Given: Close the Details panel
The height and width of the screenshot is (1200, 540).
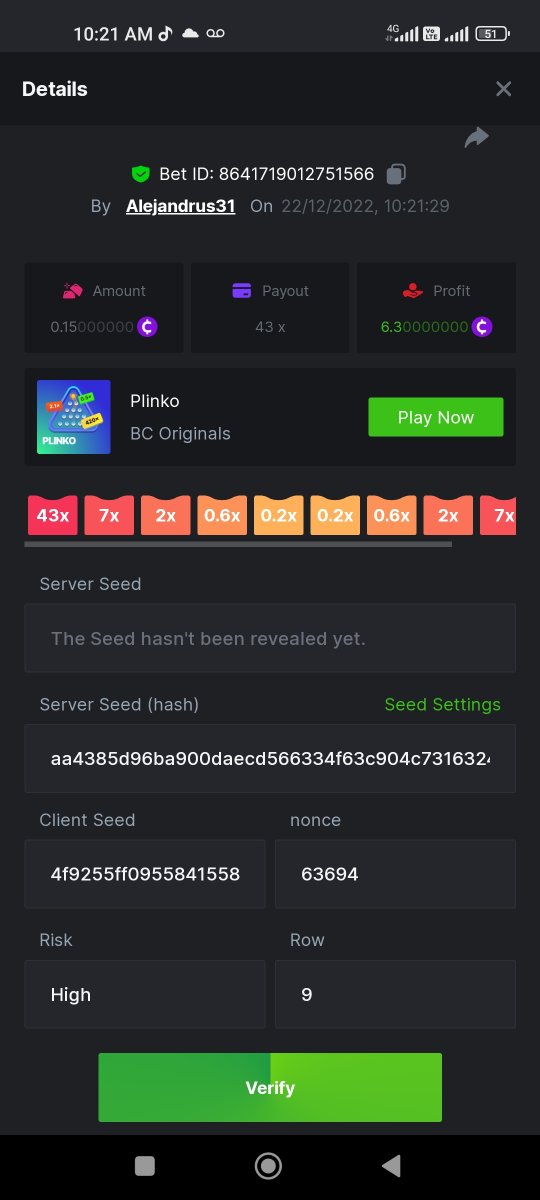Looking at the screenshot, I should tap(503, 89).
